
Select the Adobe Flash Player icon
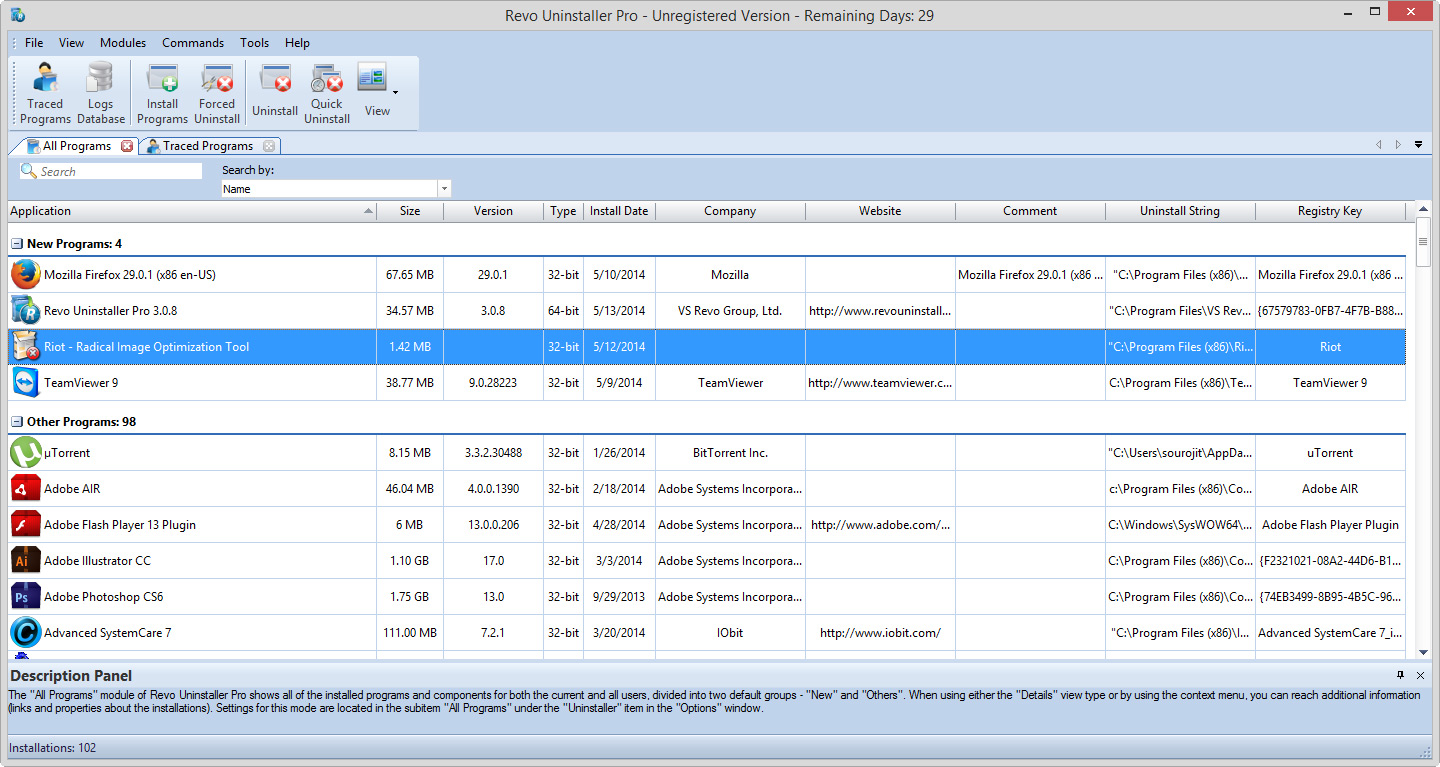pos(26,524)
